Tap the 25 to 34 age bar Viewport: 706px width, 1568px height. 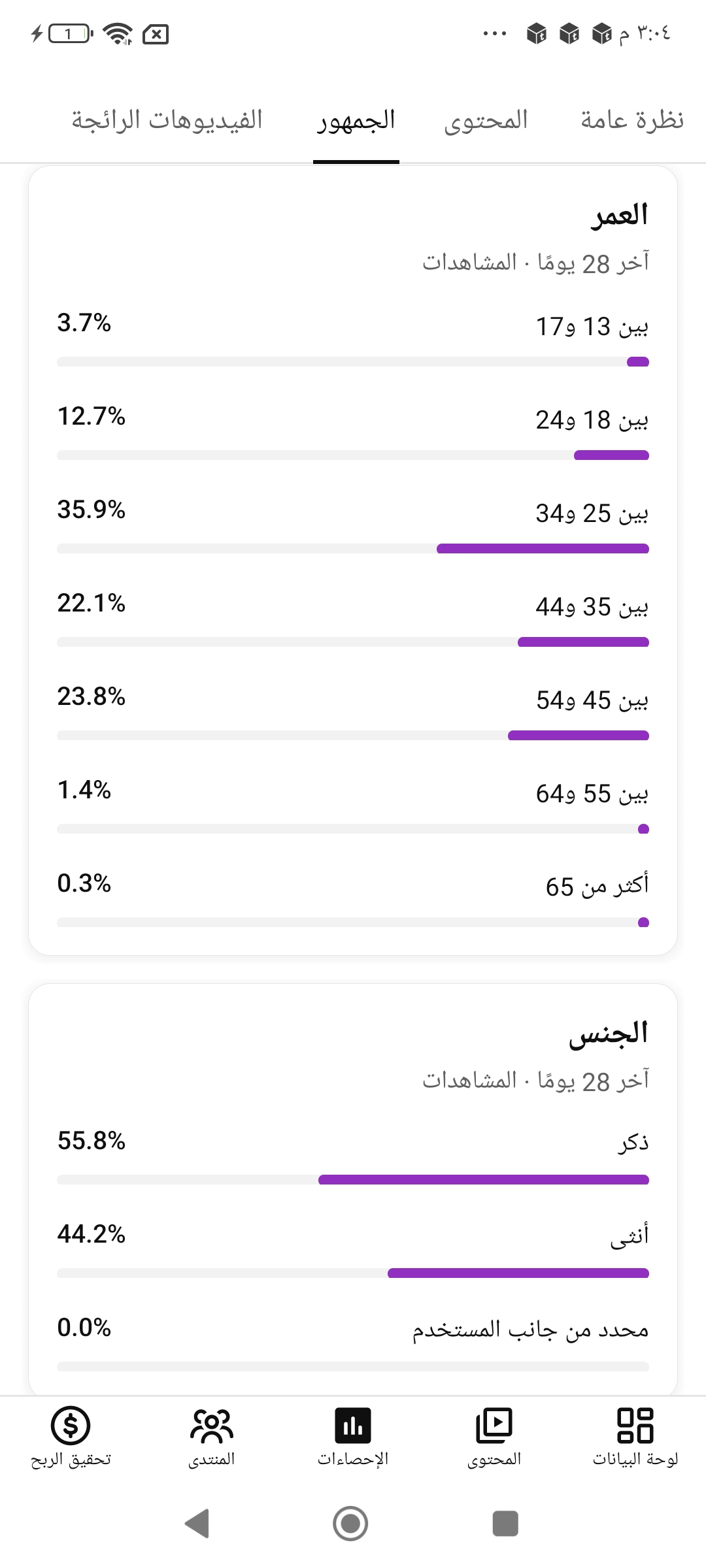(353, 548)
